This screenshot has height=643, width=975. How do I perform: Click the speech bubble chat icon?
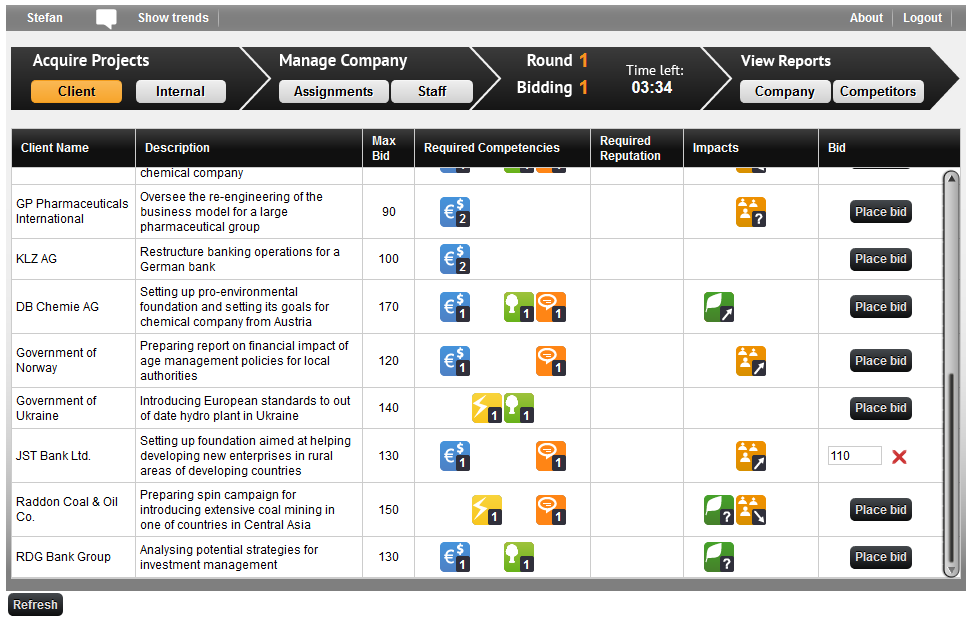(106, 18)
